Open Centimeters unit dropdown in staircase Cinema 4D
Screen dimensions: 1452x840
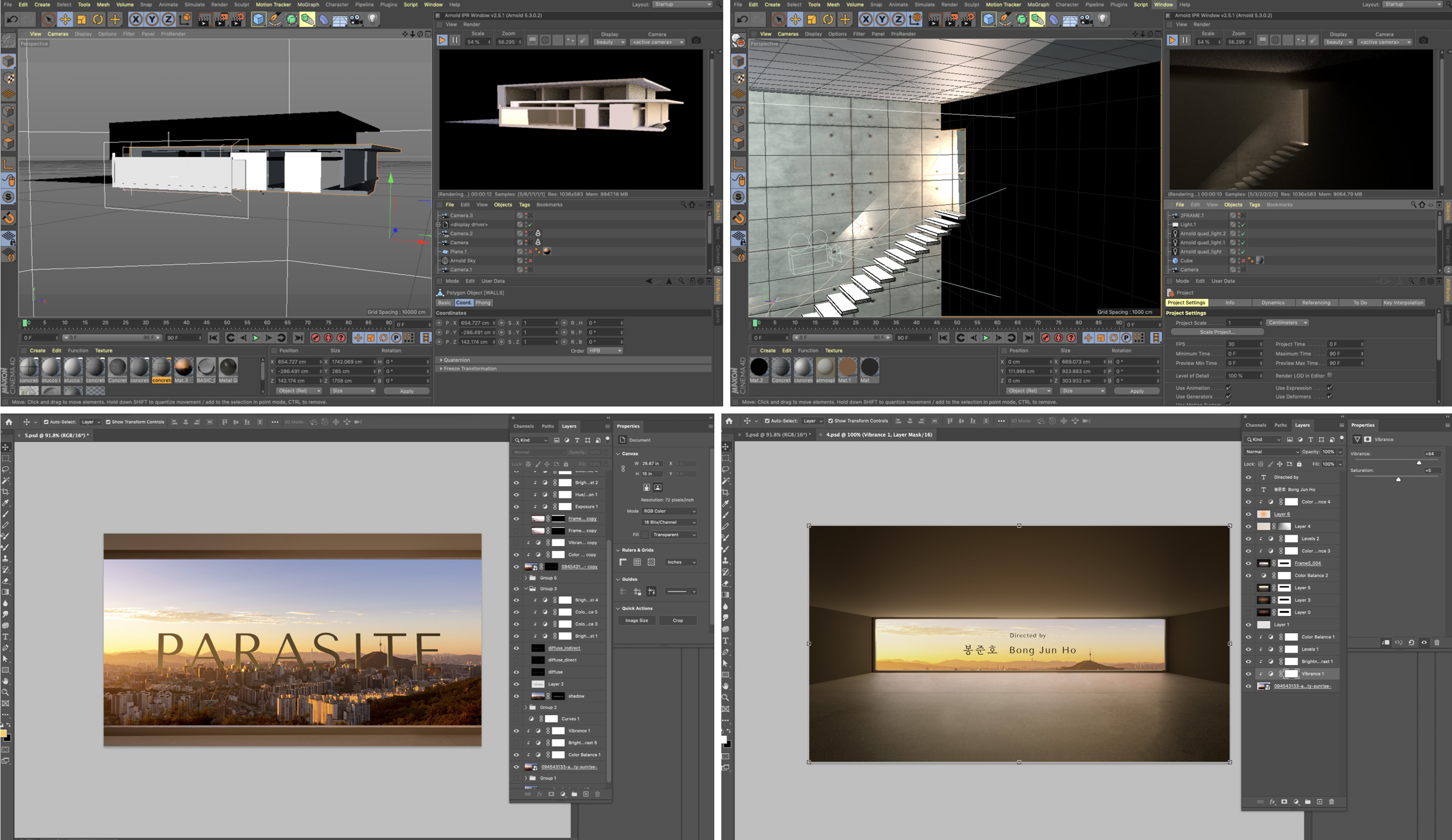(1287, 322)
